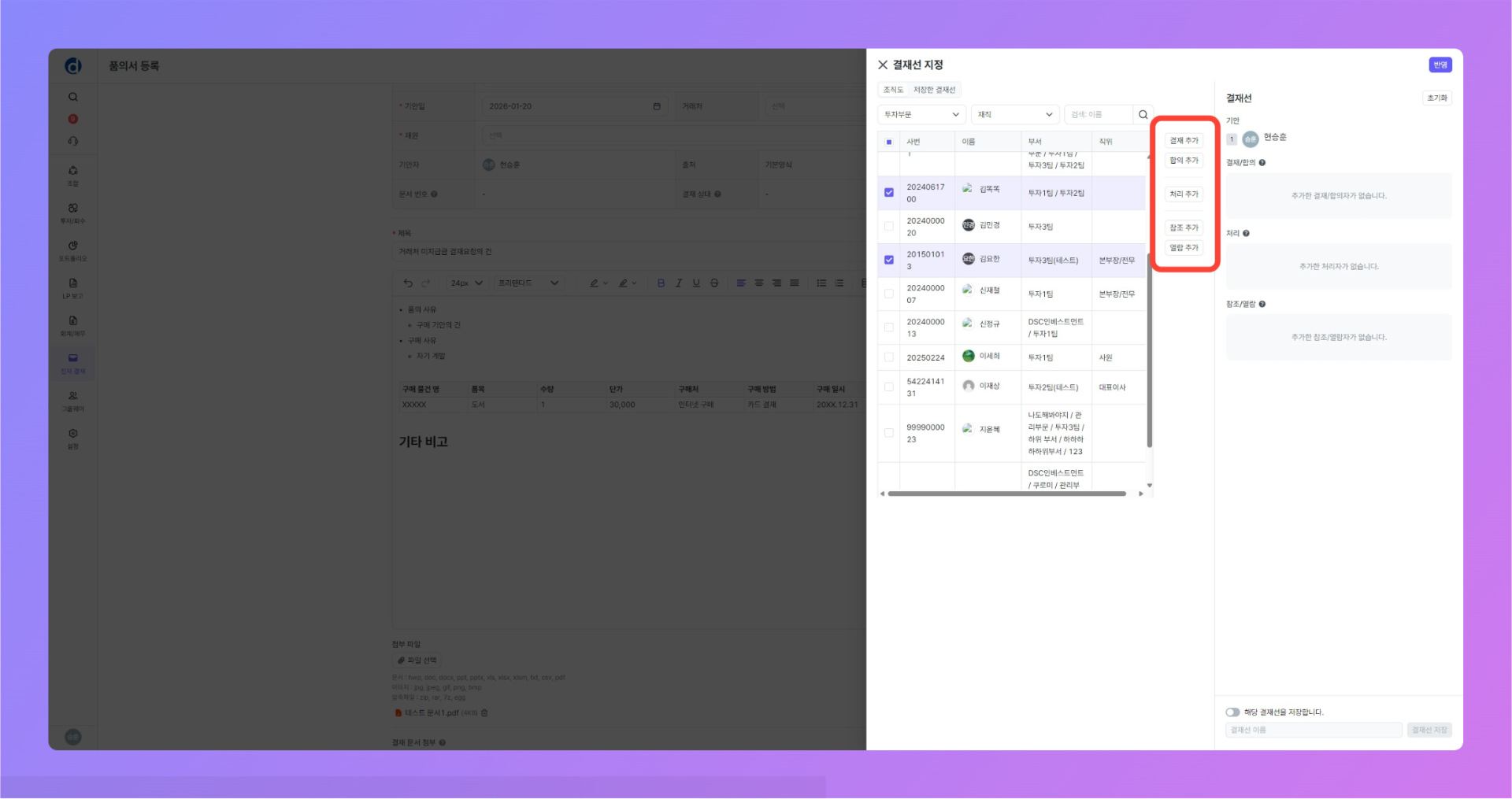Click the 합의 추가 button
This screenshot has height=799, width=1512.
(x=1184, y=161)
